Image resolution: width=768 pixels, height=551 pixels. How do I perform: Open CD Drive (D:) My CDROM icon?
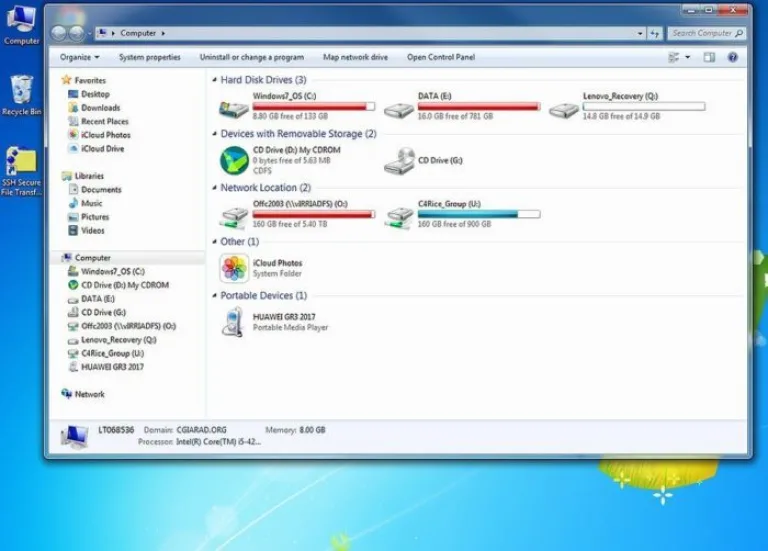tap(234, 160)
